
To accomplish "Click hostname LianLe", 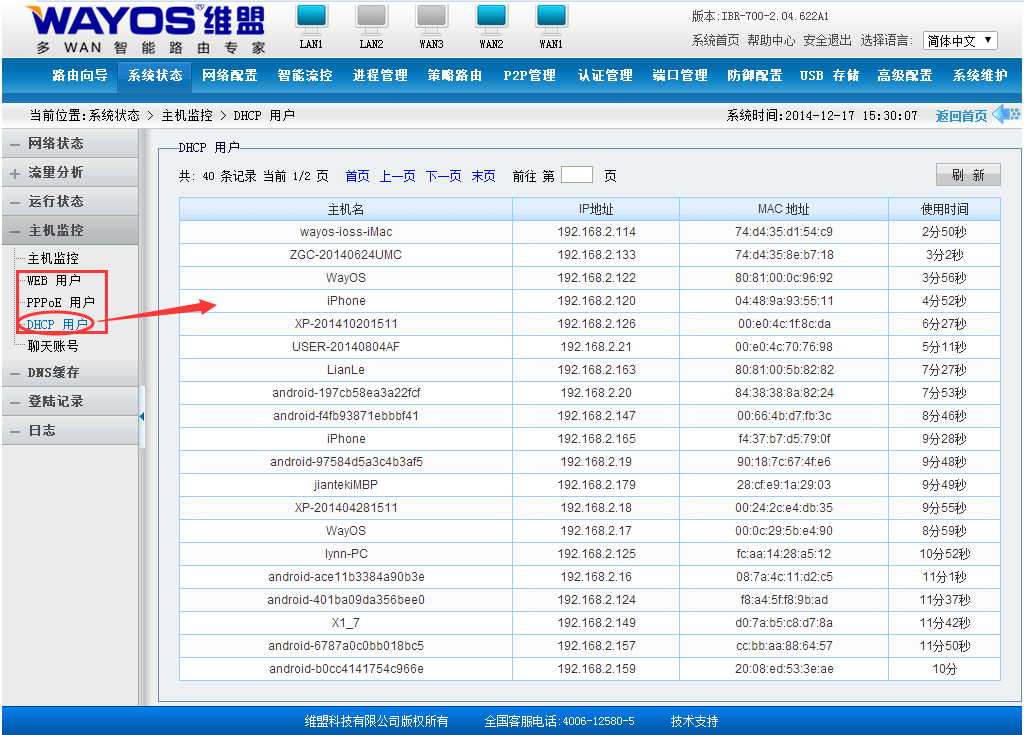I will [x=345, y=370].
